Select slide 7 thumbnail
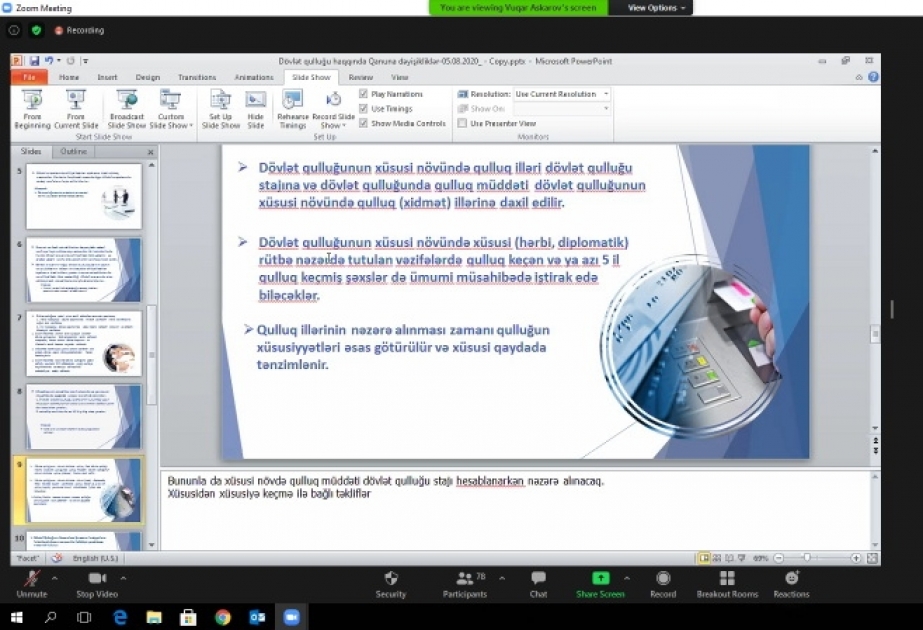 point(84,344)
